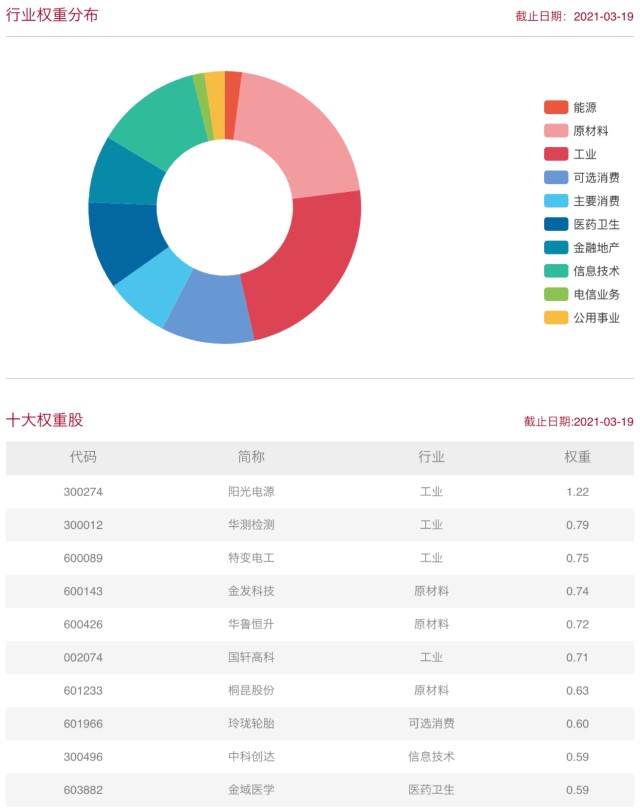Click the 工业 legend color swatch
Viewport: 640px width, 812px height.
(556, 154)
